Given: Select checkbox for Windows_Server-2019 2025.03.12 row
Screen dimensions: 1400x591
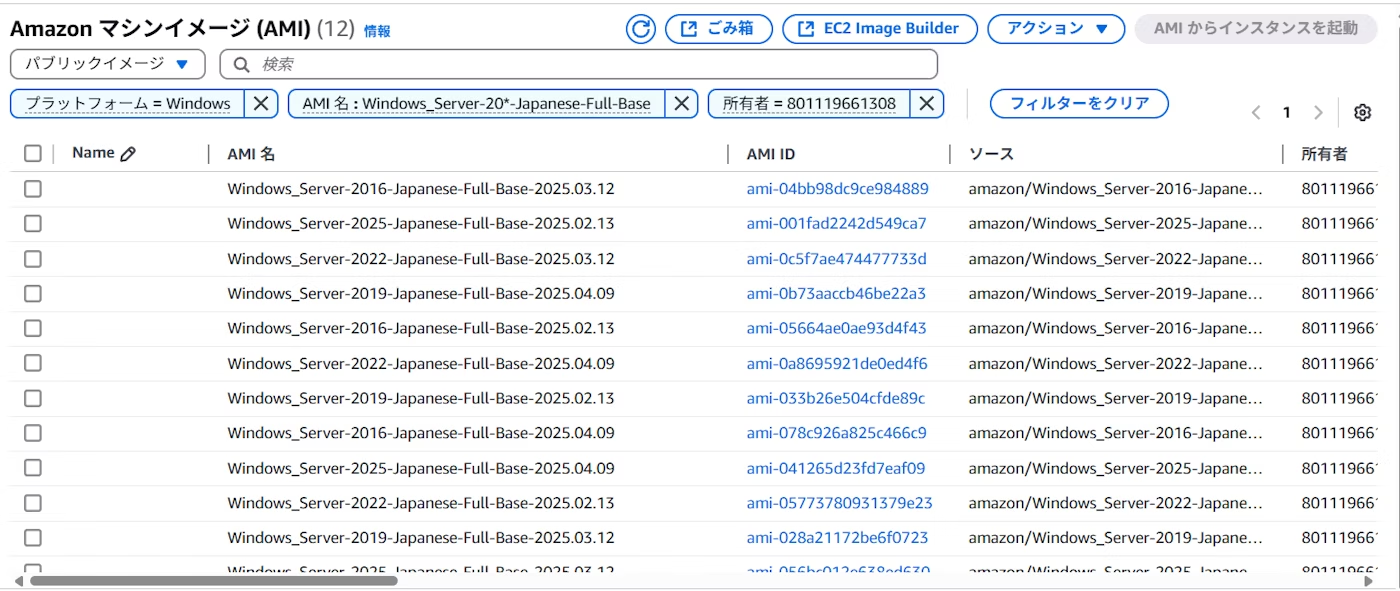Looking at the screenshot, I should 33,538.
